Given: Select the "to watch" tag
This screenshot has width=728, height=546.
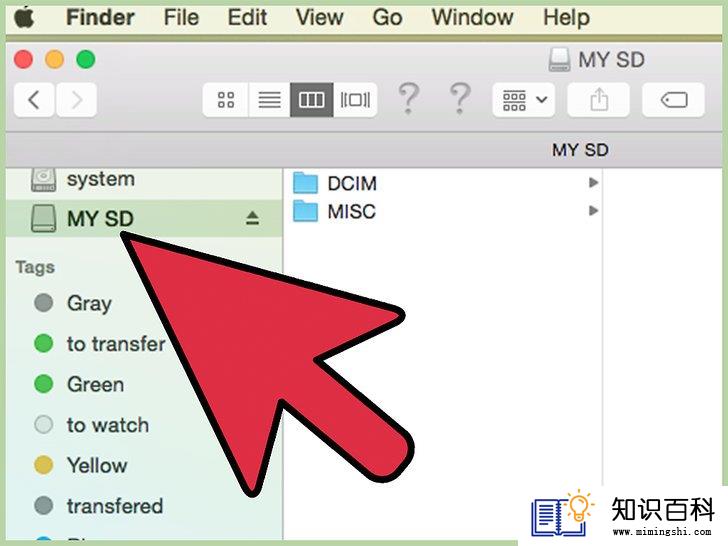Looking at the screenshot, I should [108, 425].
